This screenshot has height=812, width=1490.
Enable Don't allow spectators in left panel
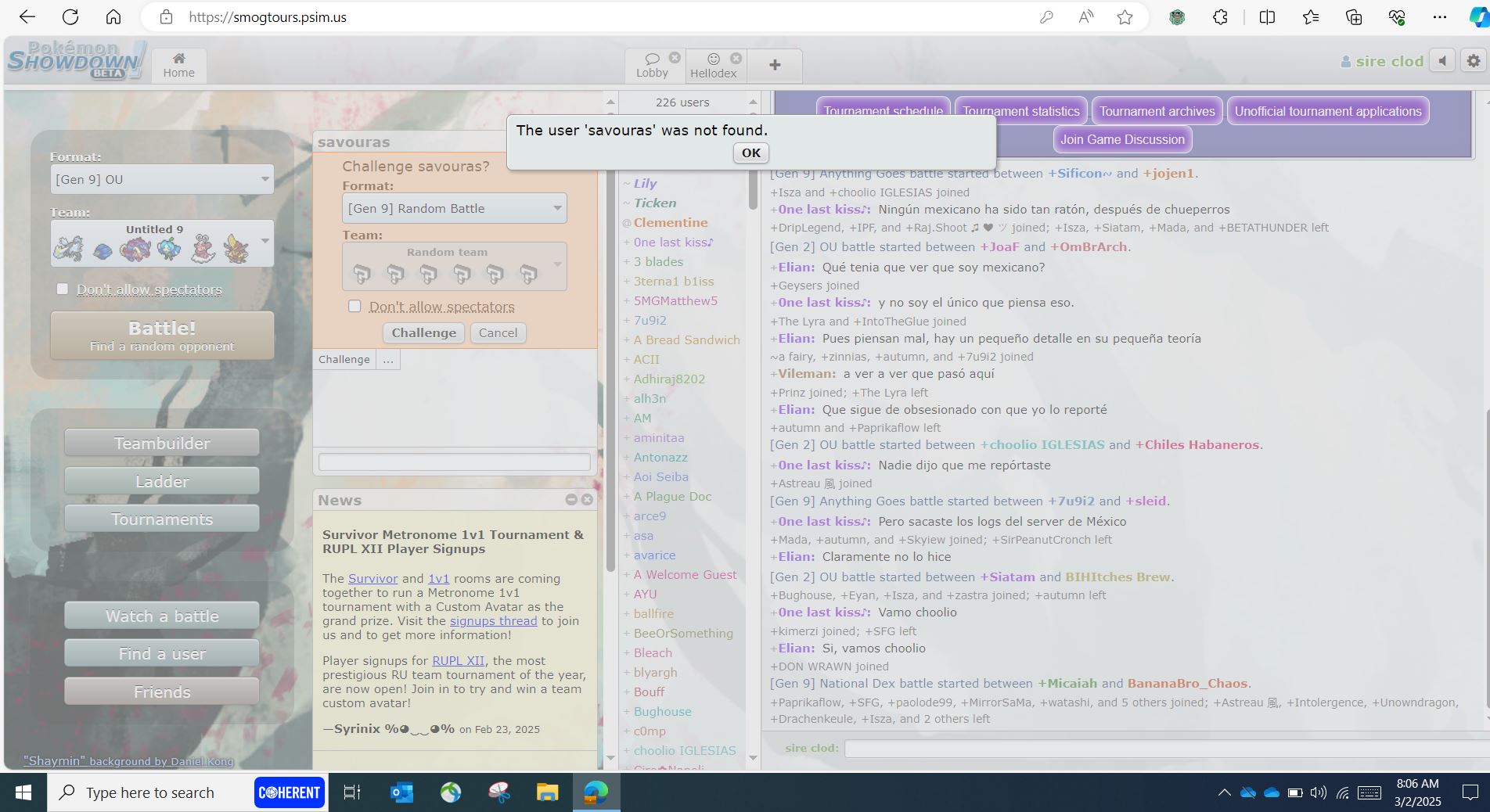click(63, 289)
